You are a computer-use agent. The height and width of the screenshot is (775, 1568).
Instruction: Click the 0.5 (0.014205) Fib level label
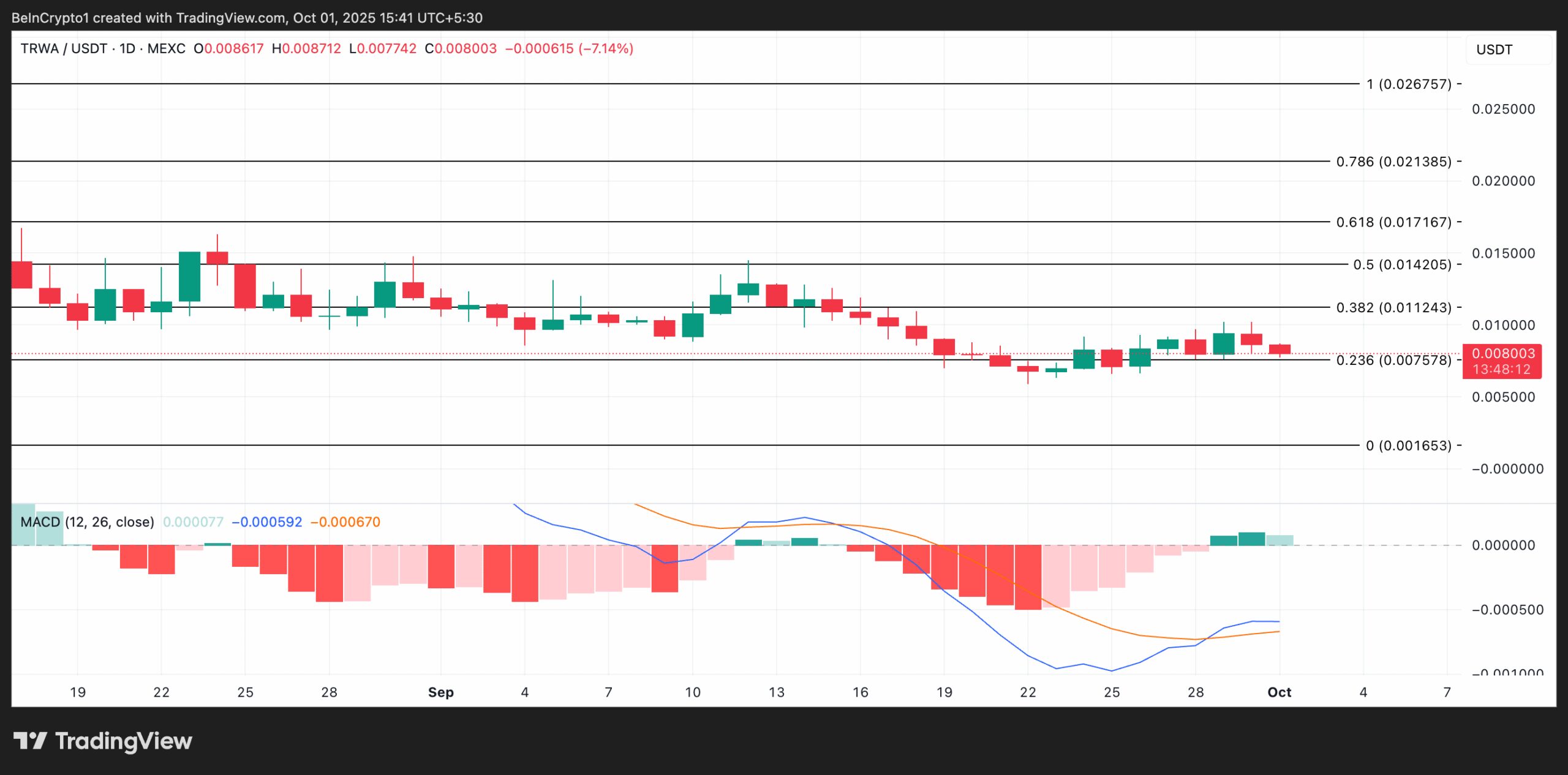click(1402, 264)
